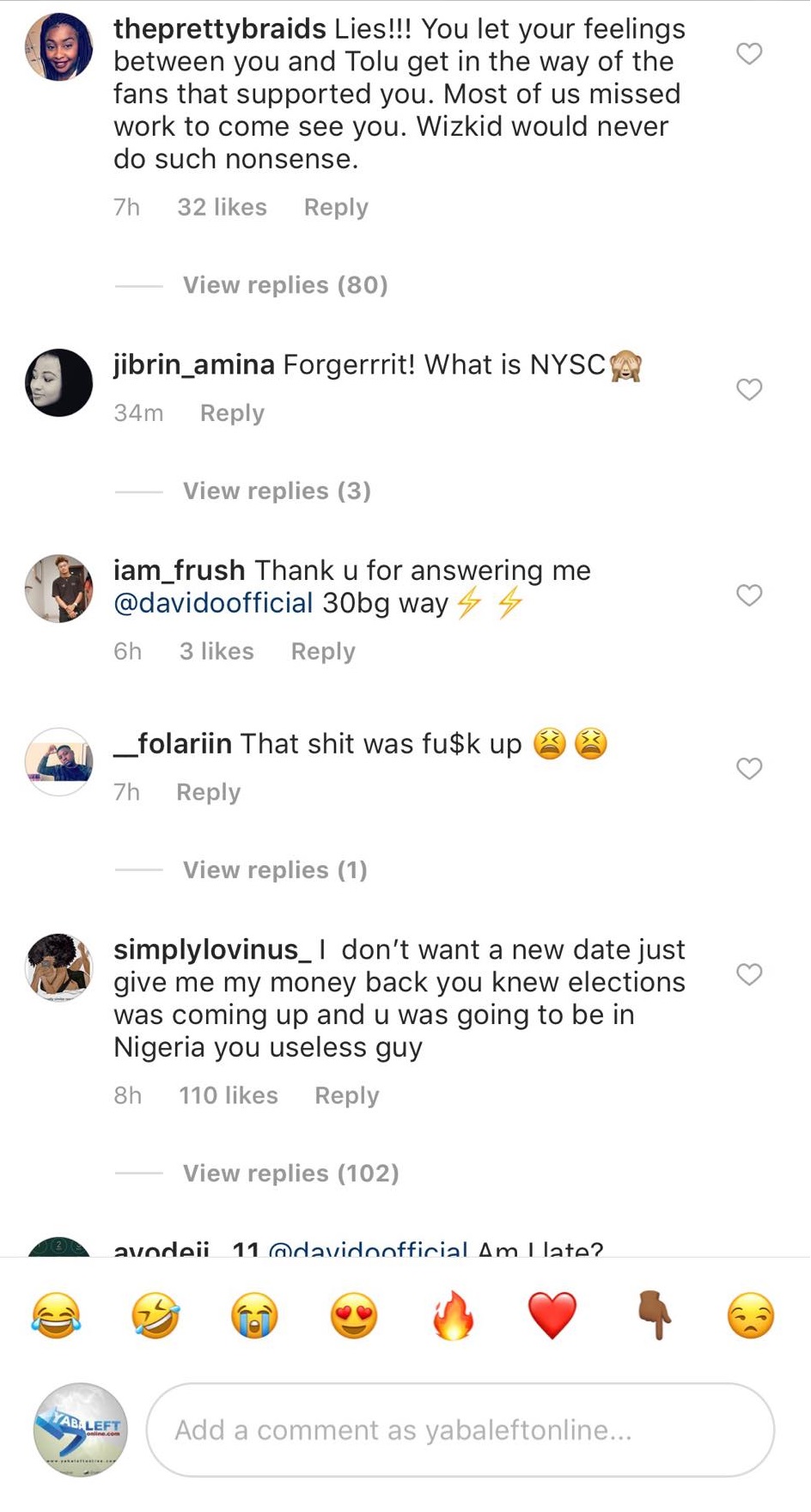Open _folariin's profile picture
The height and width of the screenshot is (1512, 811).
[58, 761]
